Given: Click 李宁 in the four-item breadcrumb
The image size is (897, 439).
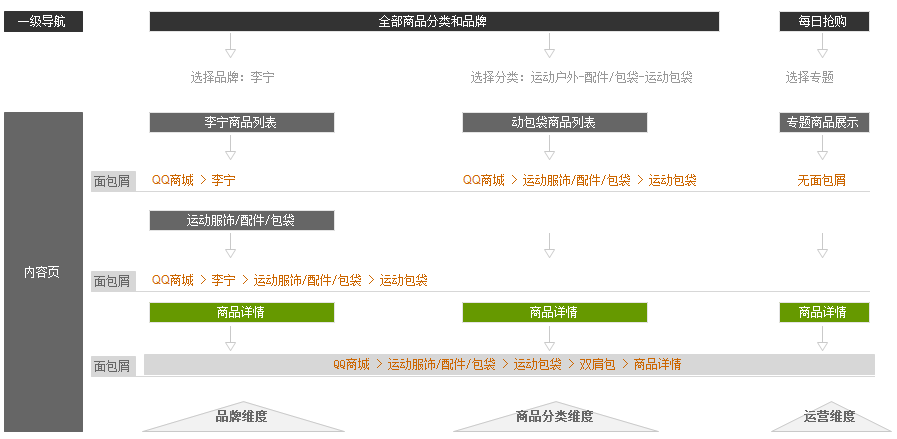Looking at the screenshot, I should [223, 280].
